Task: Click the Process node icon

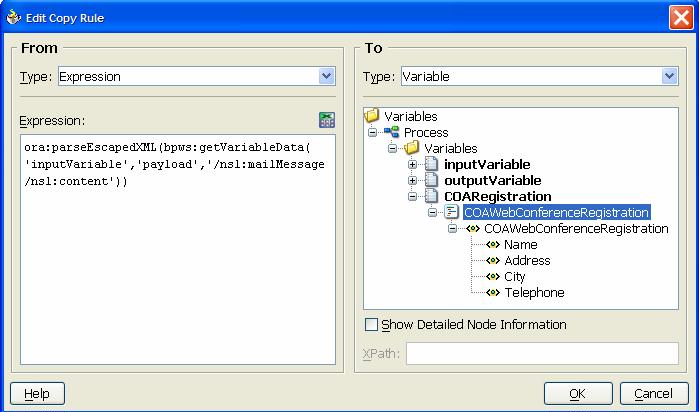Action: [x=391, y=133]
